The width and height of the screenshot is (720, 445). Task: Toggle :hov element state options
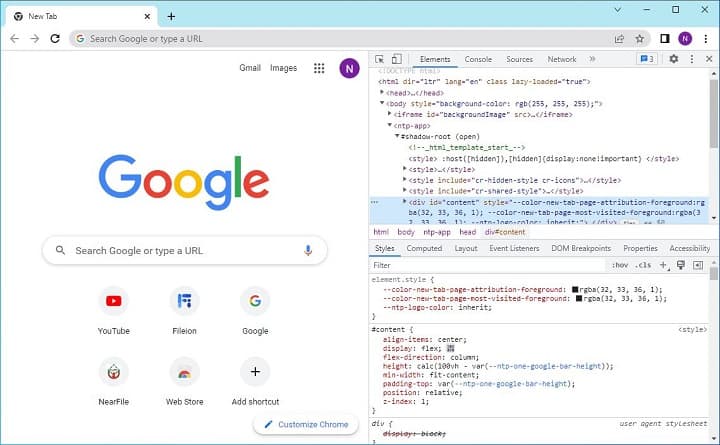(620, 265)
